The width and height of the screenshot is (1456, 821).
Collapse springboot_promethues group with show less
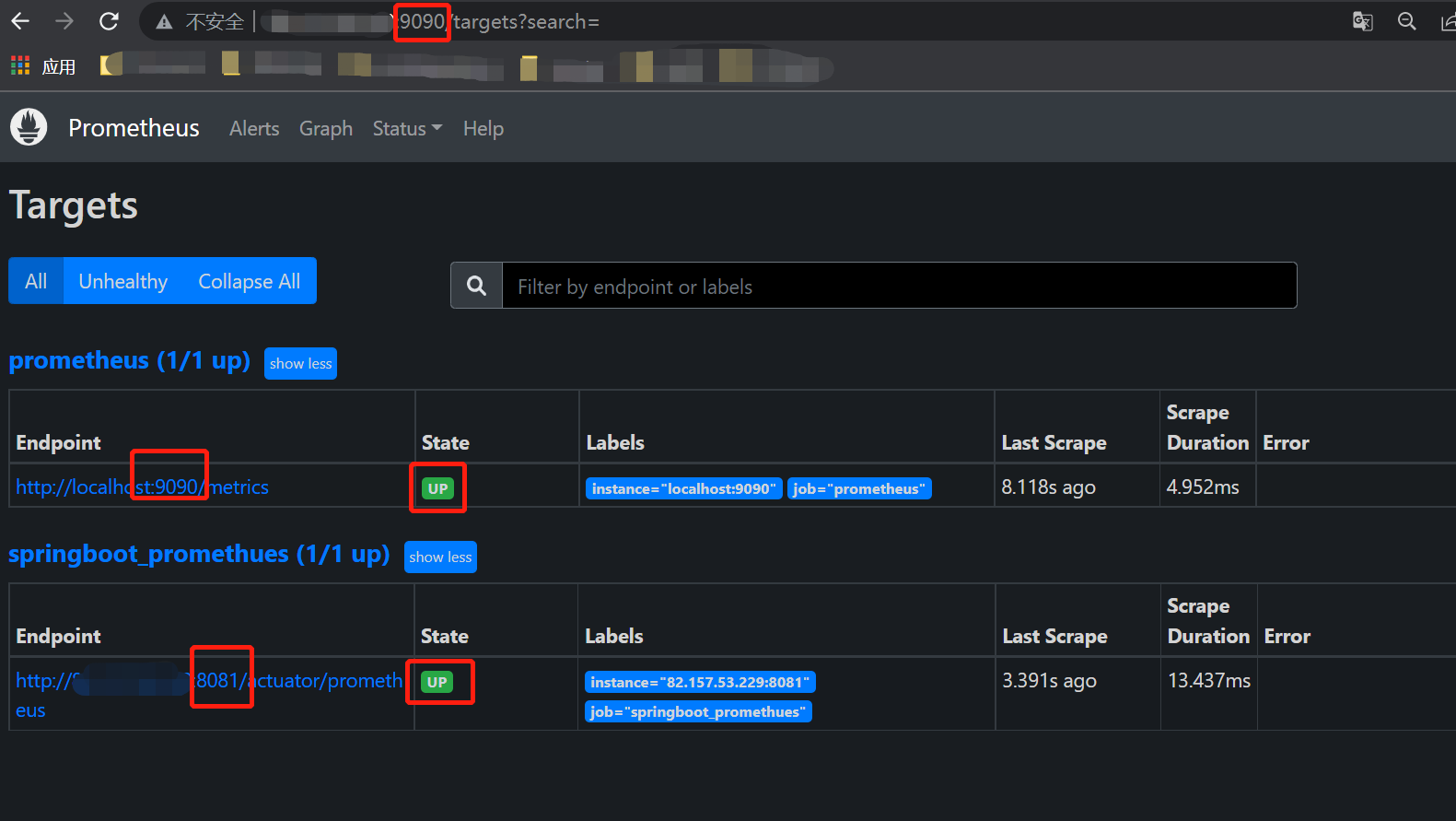point(440,557)
